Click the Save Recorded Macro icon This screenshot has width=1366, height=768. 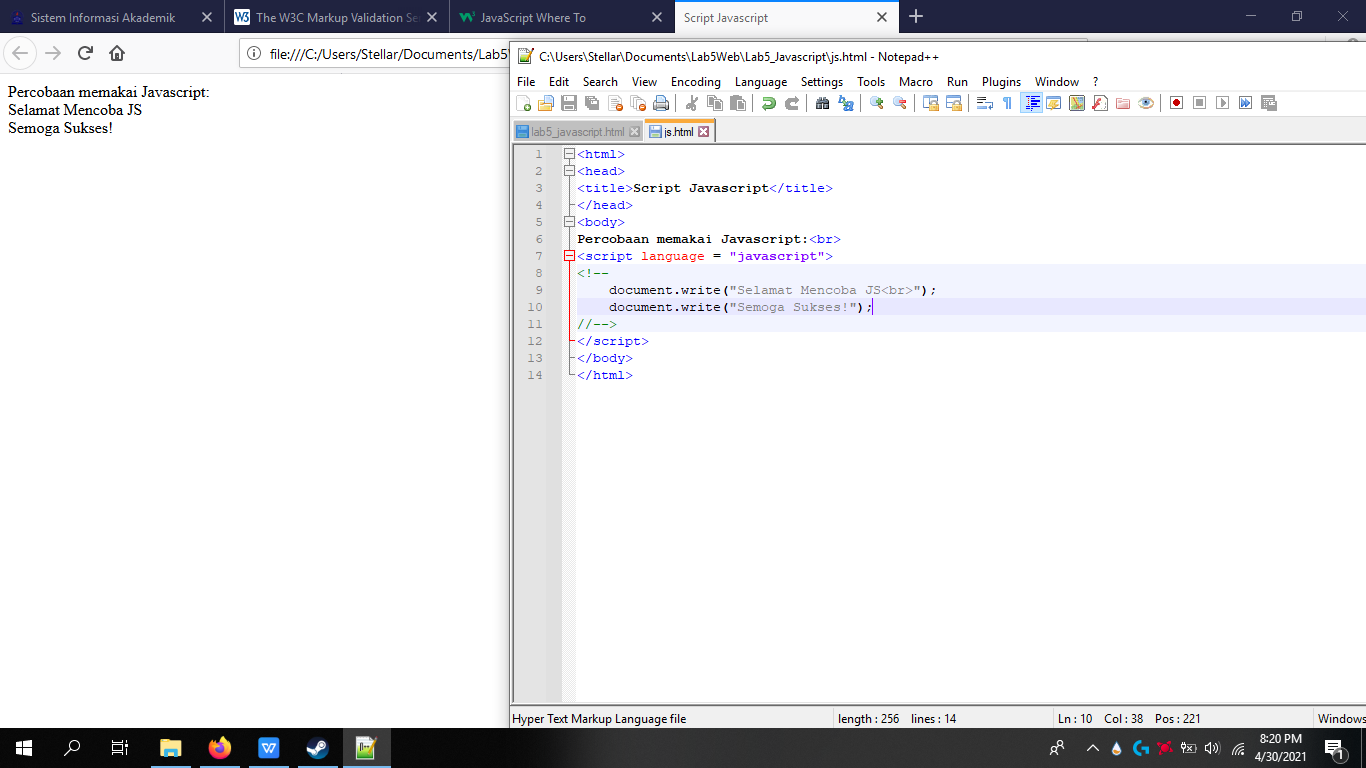[x=1268, y=103]
